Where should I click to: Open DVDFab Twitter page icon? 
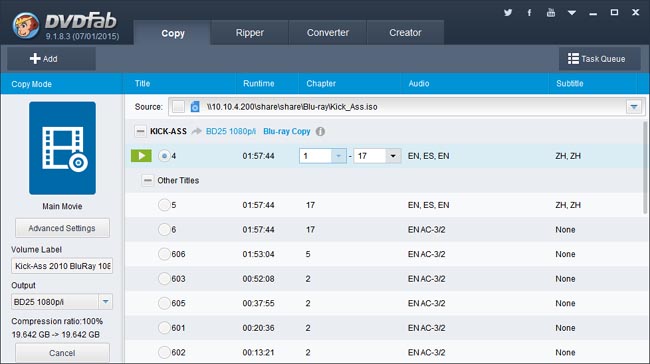pos(508,12)
